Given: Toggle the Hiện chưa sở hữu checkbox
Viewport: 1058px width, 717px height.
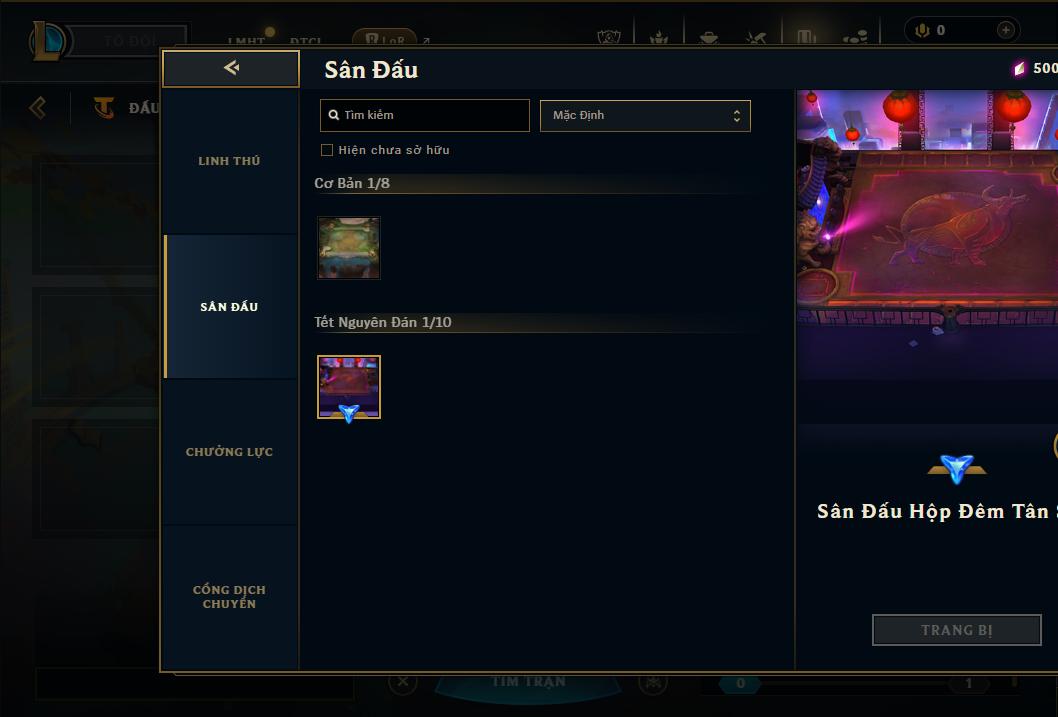Looking at the screenshot, I should point(327,150).
